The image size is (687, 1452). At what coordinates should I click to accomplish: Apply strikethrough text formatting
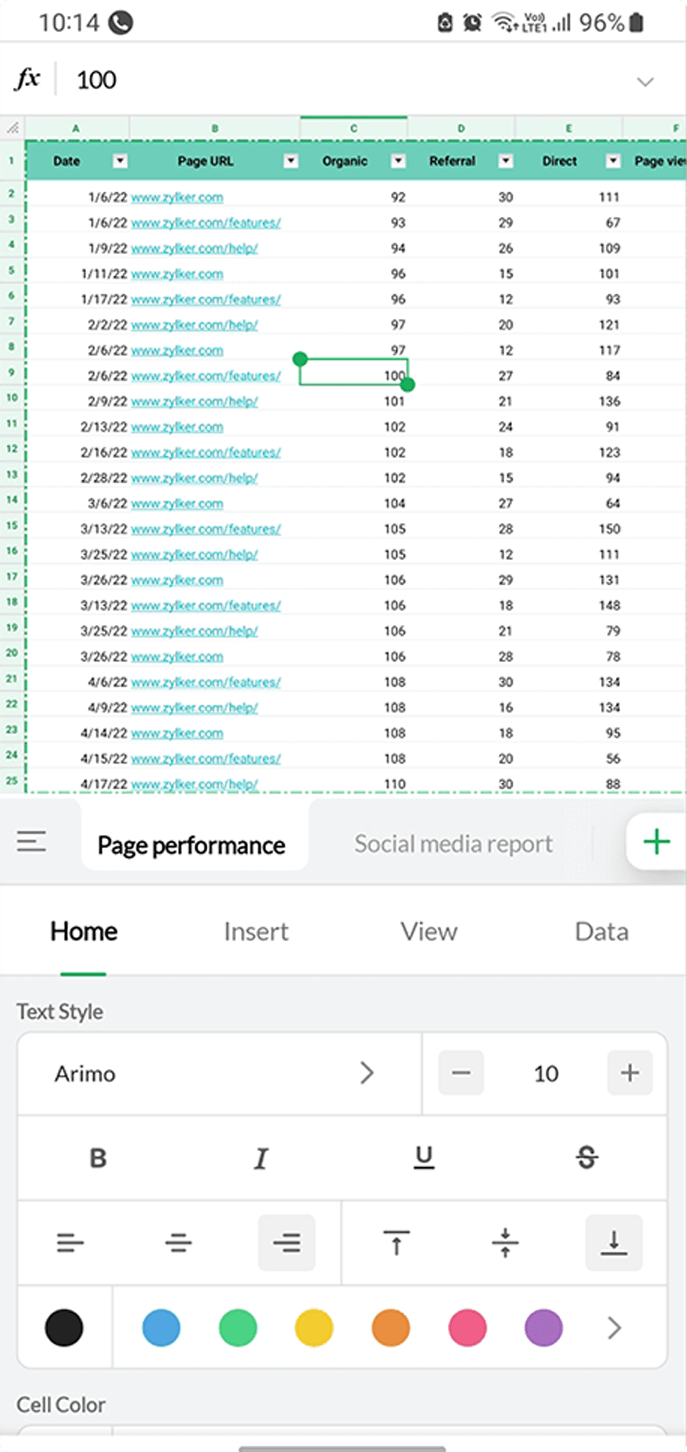click(587, 1158)
